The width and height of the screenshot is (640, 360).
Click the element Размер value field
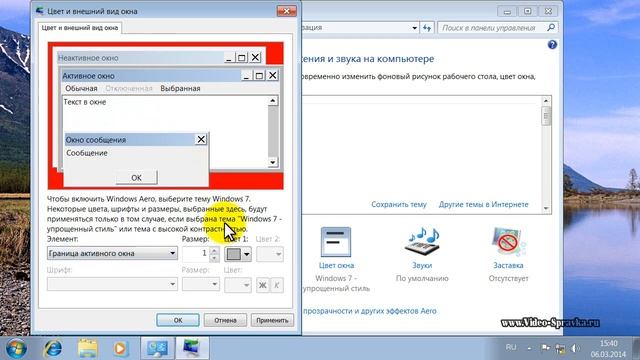(196, 254)
